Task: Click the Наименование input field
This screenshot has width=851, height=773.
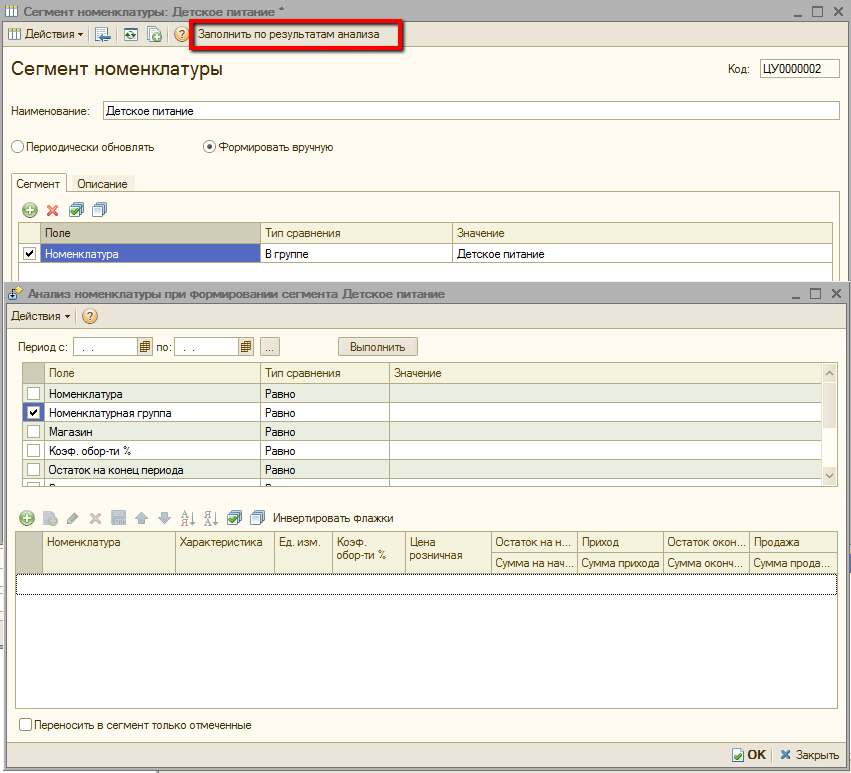Action: click(470, 111)
